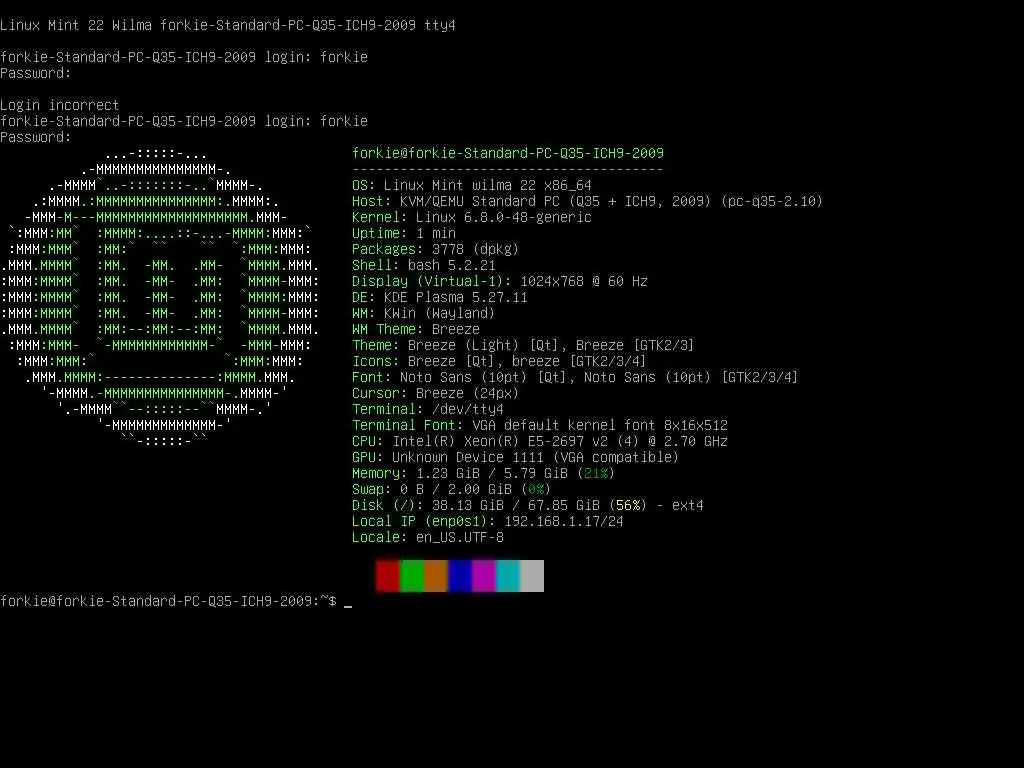Click the blue color block
The width and height of the screenshot is (1024, 768).
pos(460,576)
